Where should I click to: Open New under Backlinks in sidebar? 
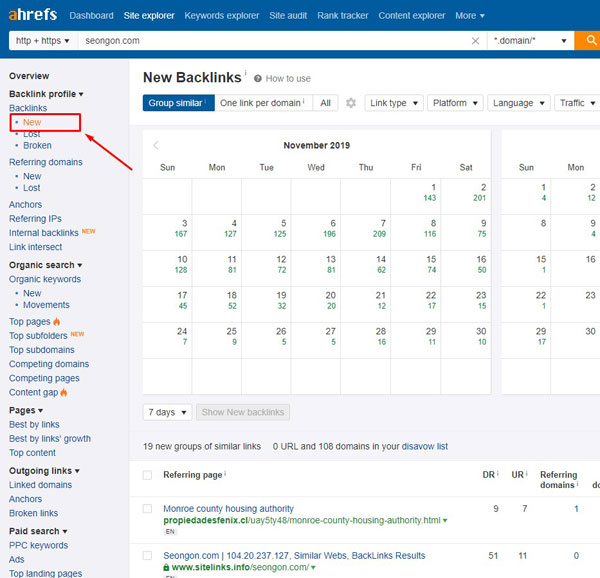(32, 122)
